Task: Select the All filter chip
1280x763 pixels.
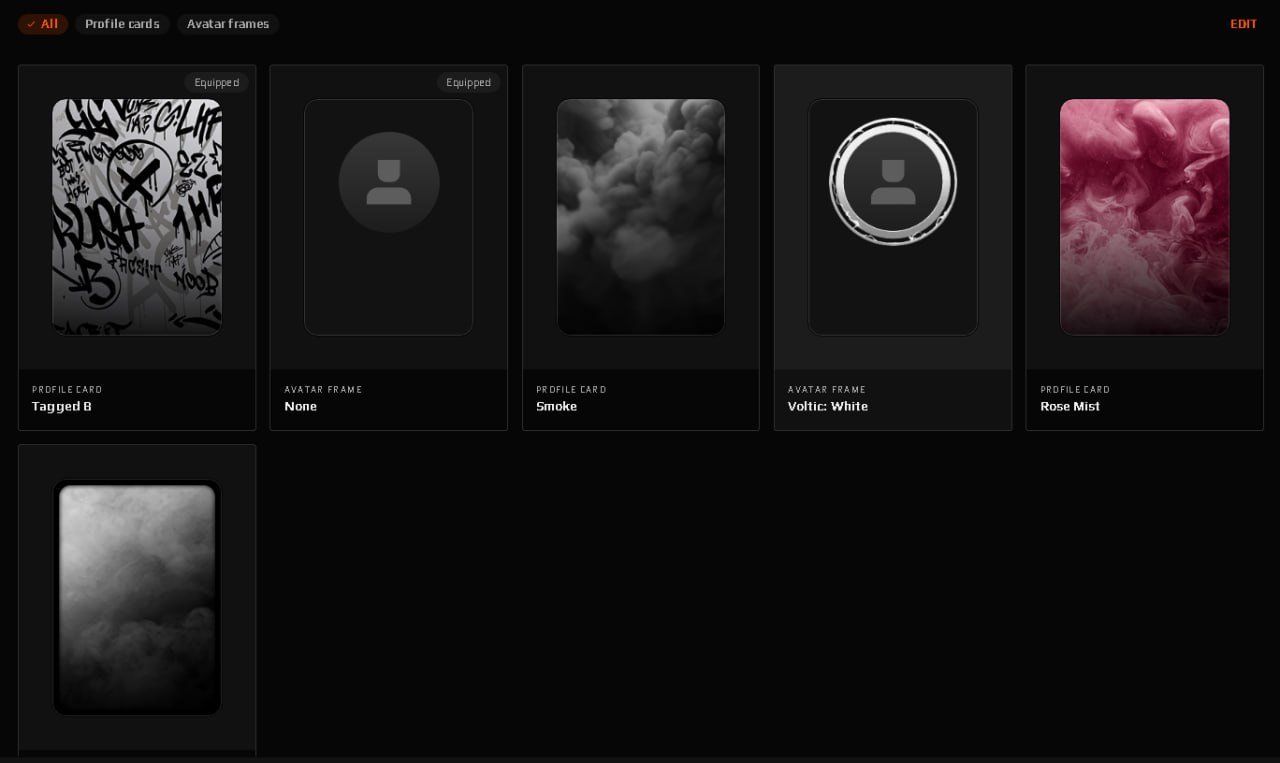Action: (x=43, y=24)
